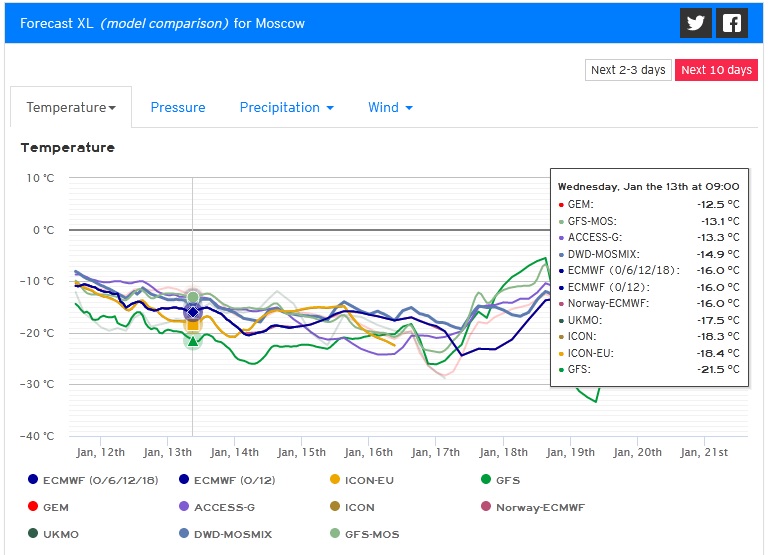
Task: Click the Jan, 18th axis label
Action: [x=503, y=452]
